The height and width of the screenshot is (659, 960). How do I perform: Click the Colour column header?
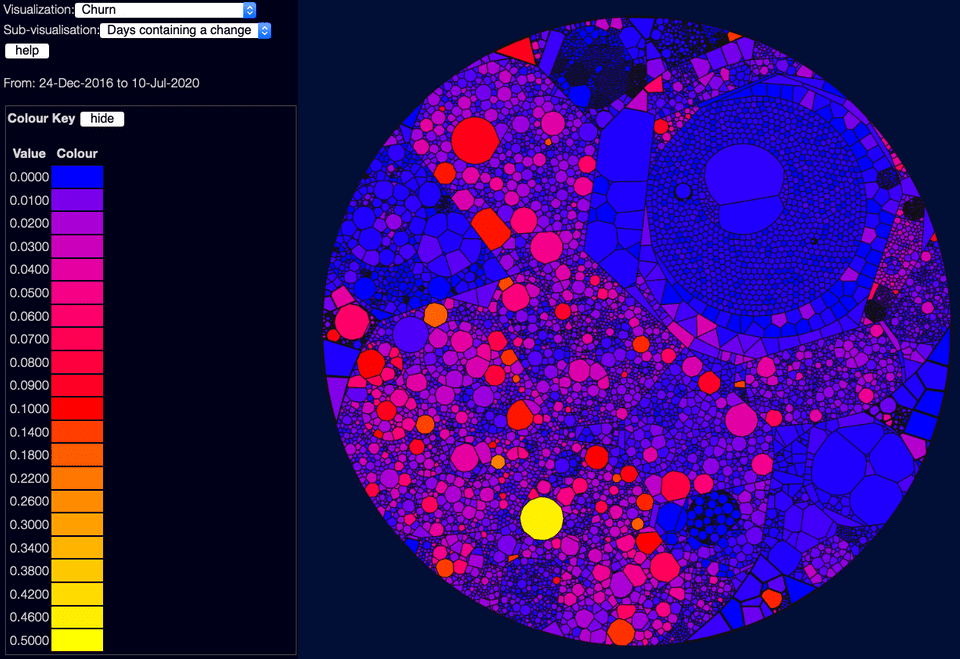tap(77, 153)
